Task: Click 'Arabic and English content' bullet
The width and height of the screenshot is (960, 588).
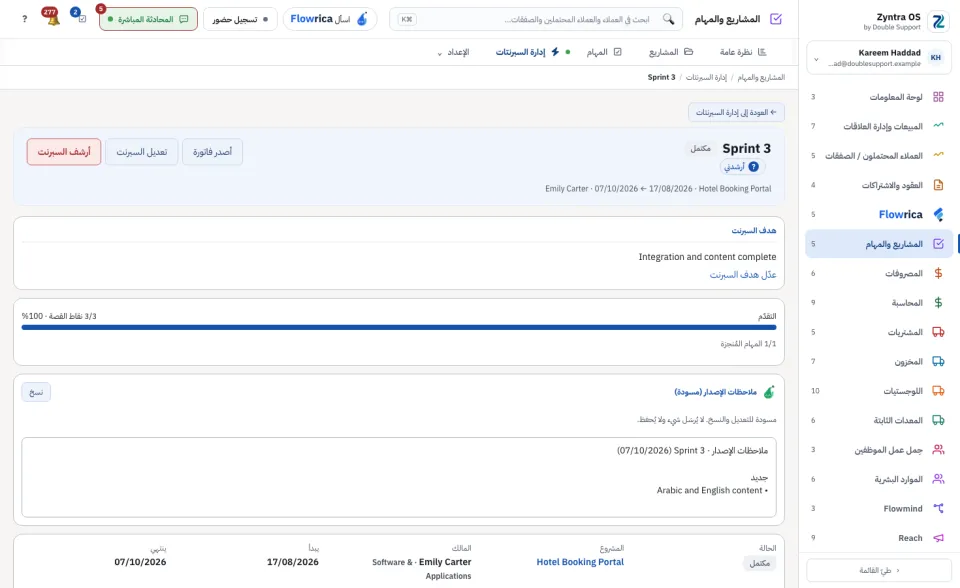Action: point(712,490)
